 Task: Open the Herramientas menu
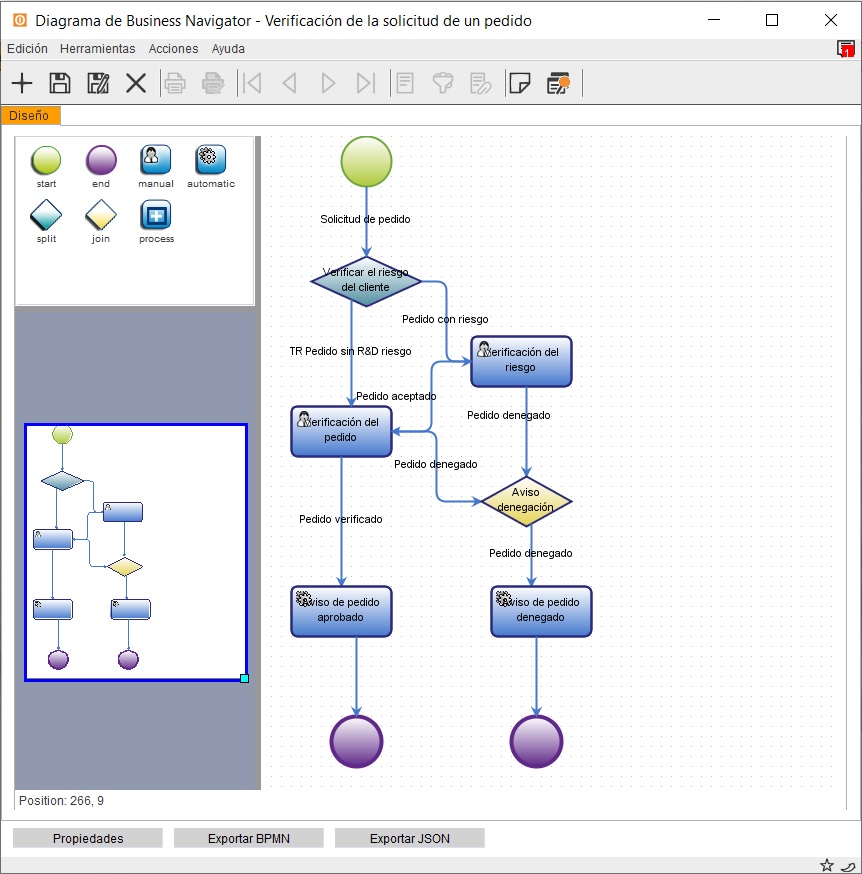(97, 49)
